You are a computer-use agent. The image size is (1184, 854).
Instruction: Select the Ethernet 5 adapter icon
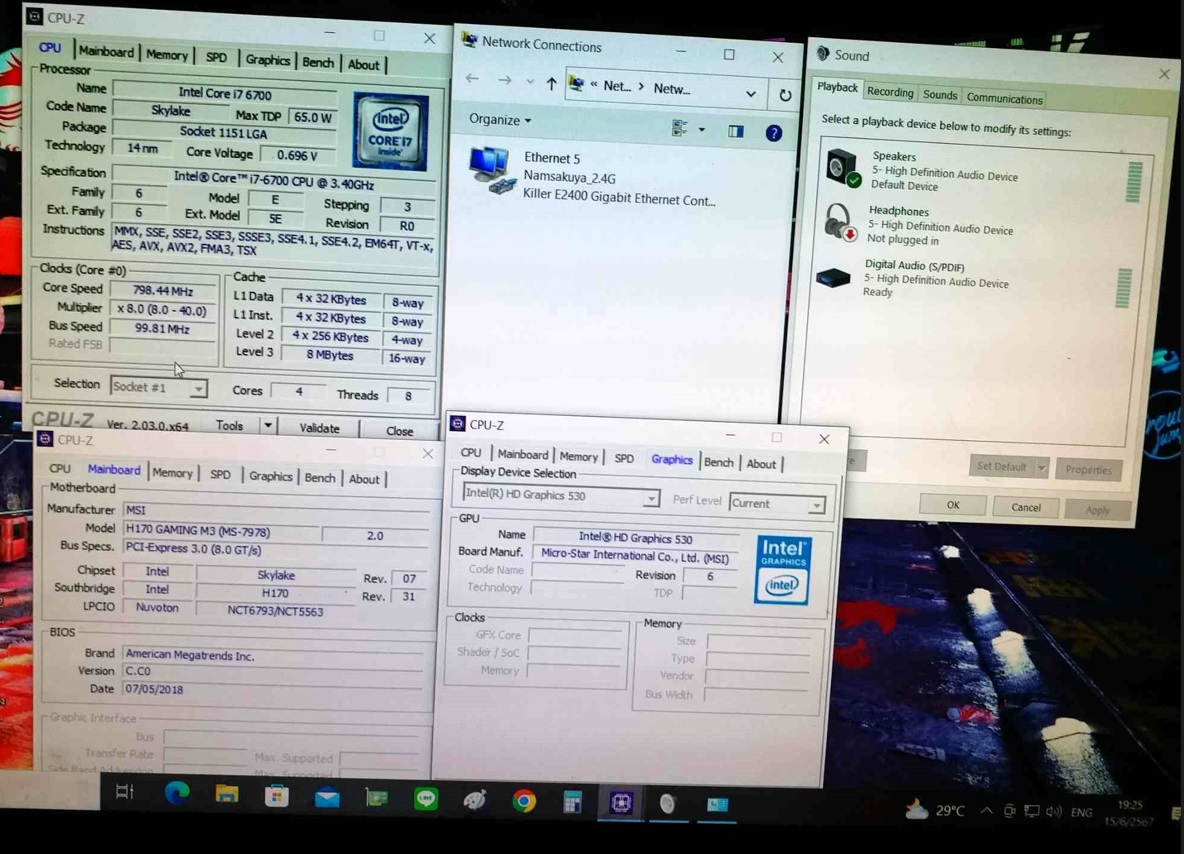click(x=491, y=170)
